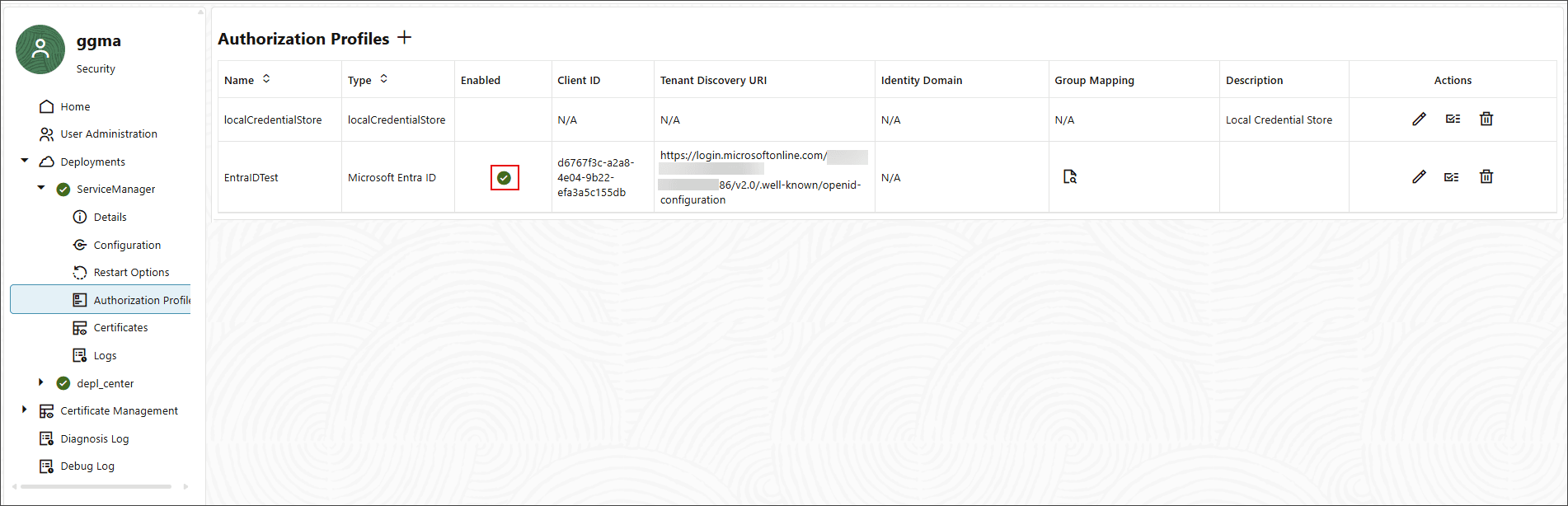
Task: Click the Tenant Discovery URI link text
Action: pyautogui.click(x=763, y=178)
